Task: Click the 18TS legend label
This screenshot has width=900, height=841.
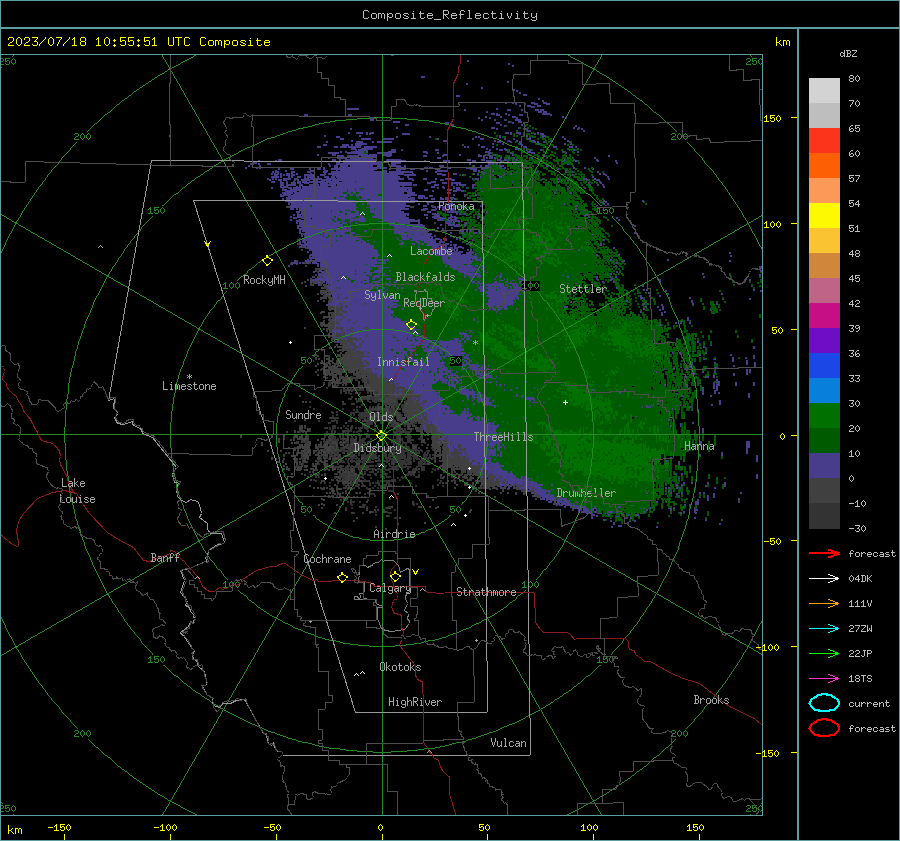Action: click(x=860, y=679)
